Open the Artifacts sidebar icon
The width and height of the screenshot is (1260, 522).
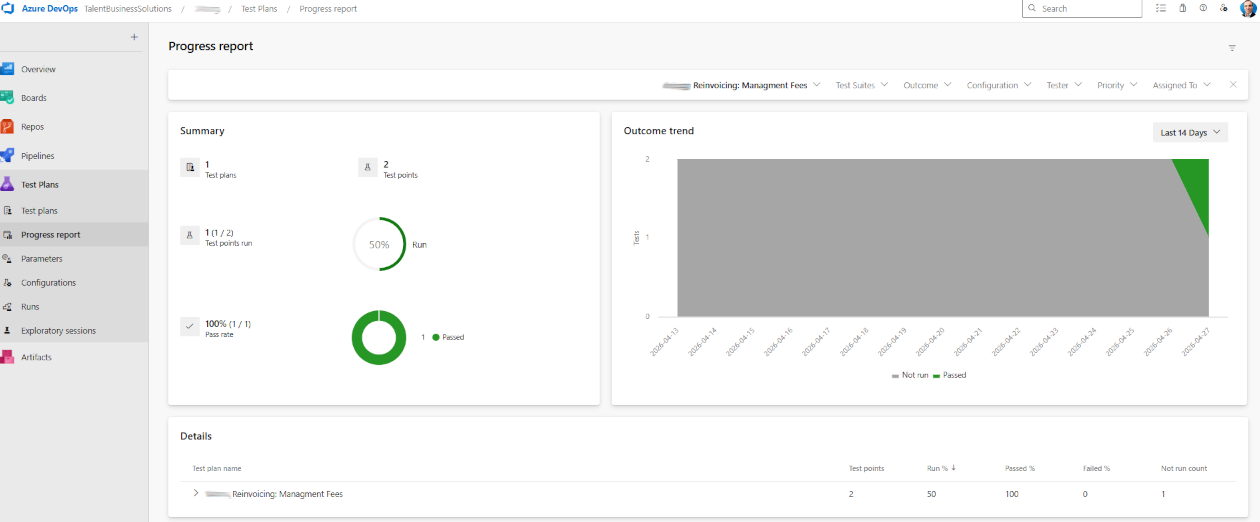(7, 357)
